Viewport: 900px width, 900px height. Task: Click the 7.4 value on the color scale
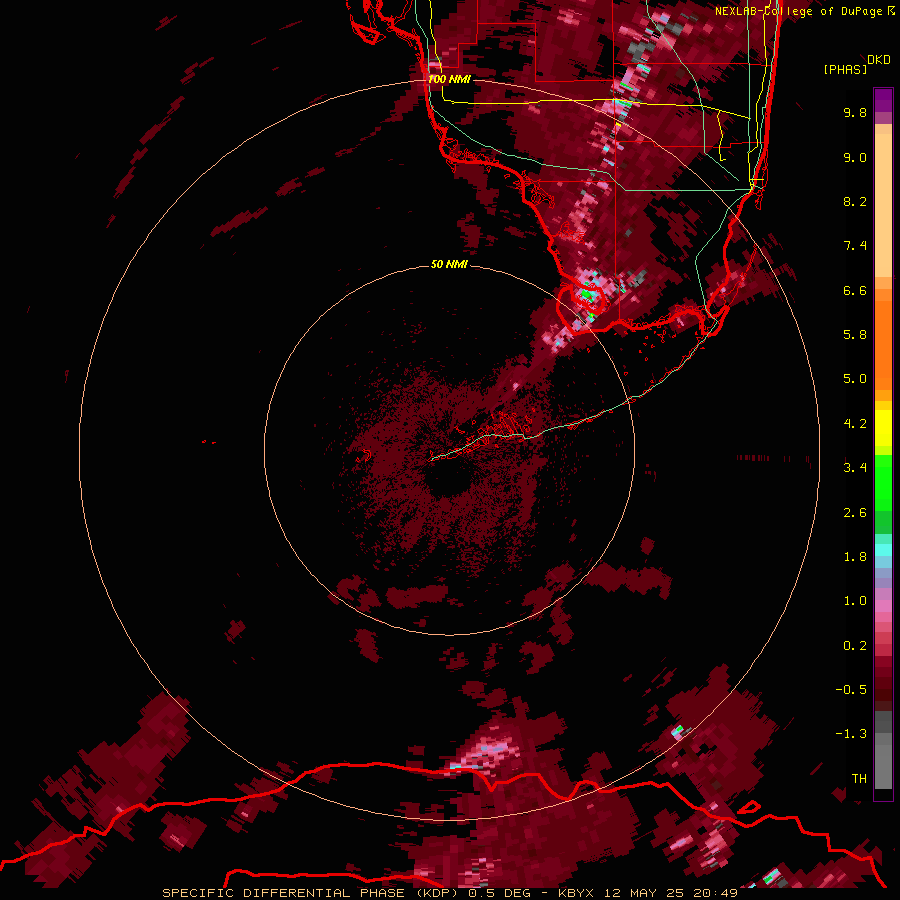coord(855,246)
